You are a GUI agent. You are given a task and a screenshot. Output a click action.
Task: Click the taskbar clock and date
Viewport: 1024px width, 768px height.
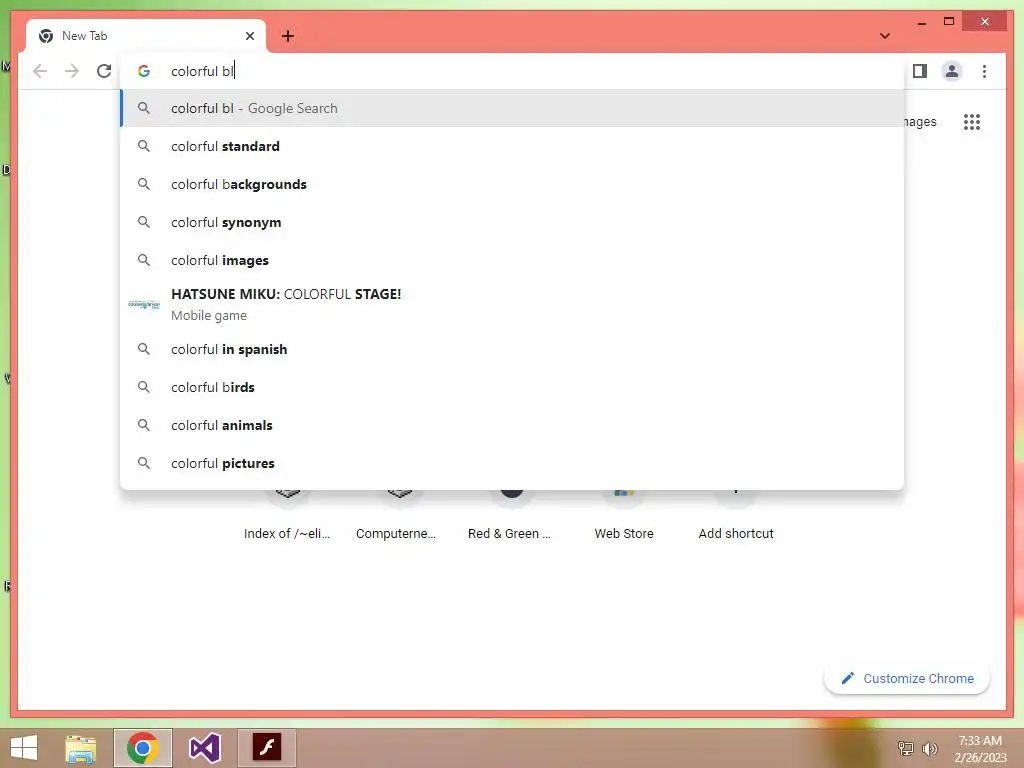tap(980, 749)
